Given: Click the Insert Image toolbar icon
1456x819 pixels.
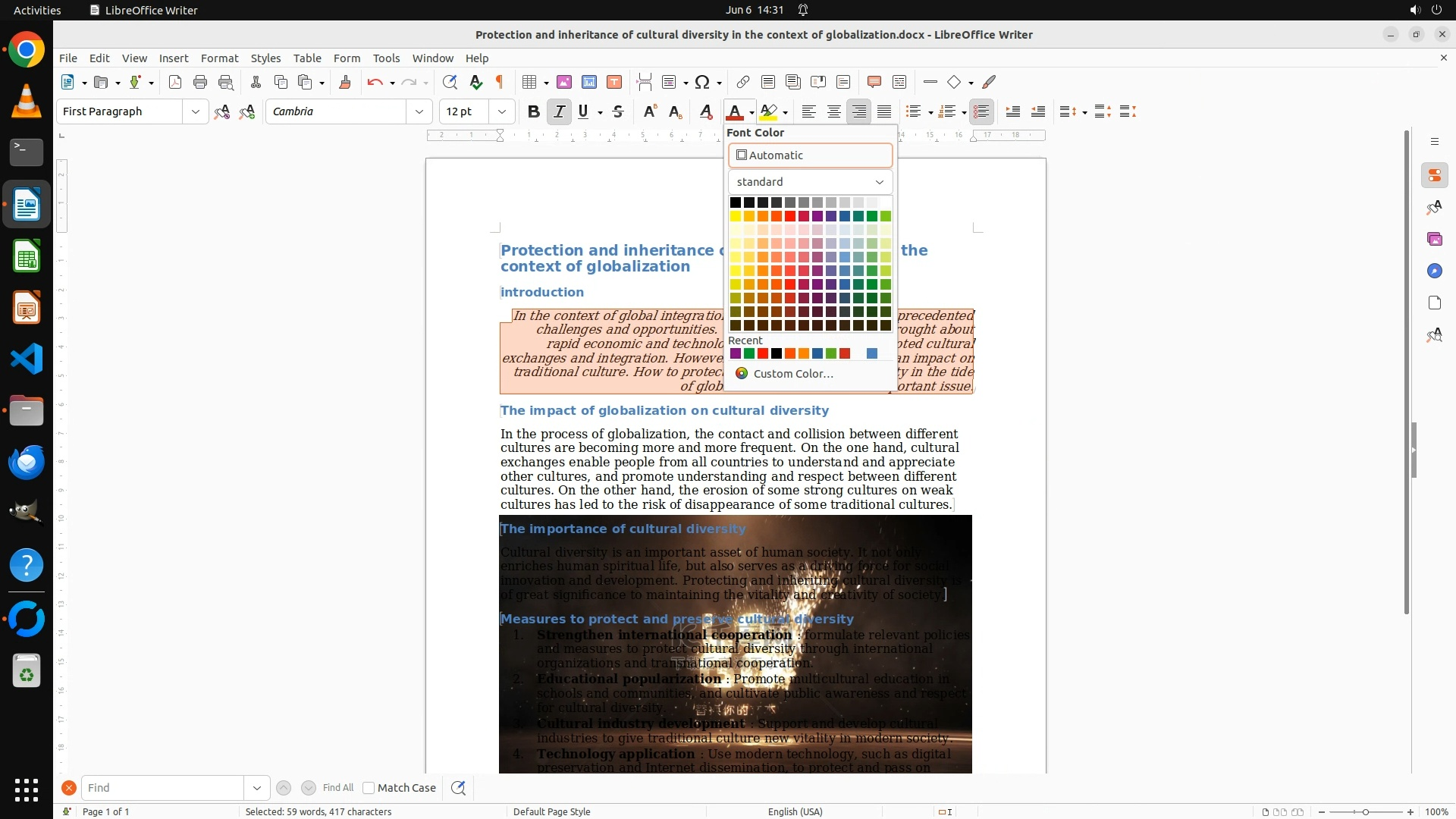Looking at the screenshot, I should pos(564,82).
